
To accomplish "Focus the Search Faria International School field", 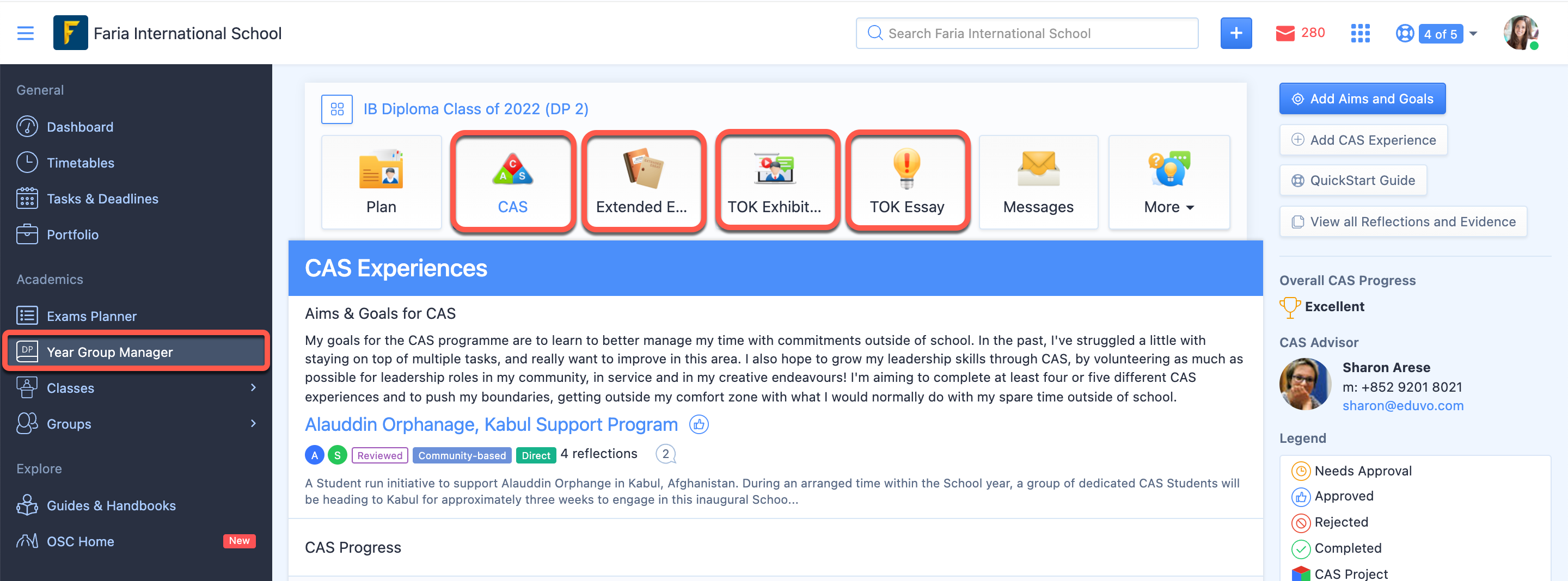I will click(1027, 33).
